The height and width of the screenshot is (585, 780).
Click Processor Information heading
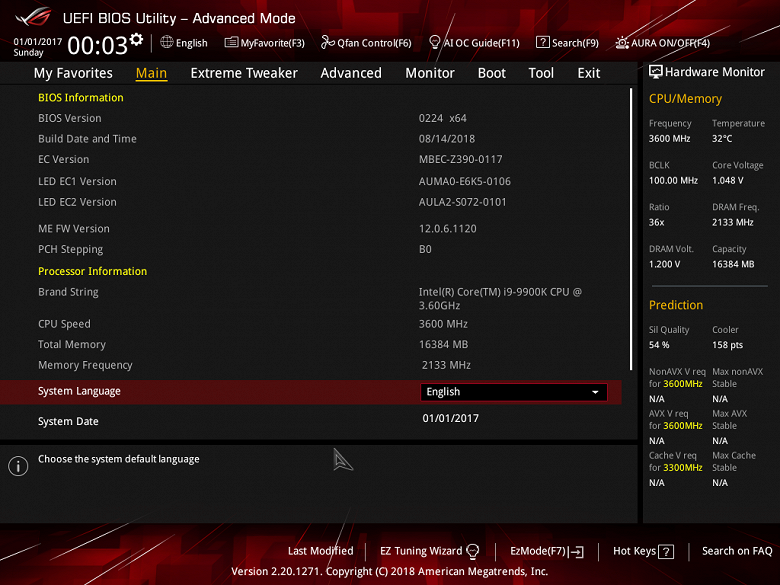point(93,271)
